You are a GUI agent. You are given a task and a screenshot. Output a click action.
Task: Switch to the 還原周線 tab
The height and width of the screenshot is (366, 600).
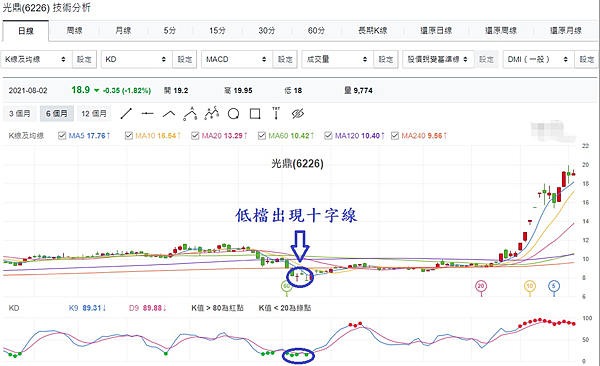point(501,31)
